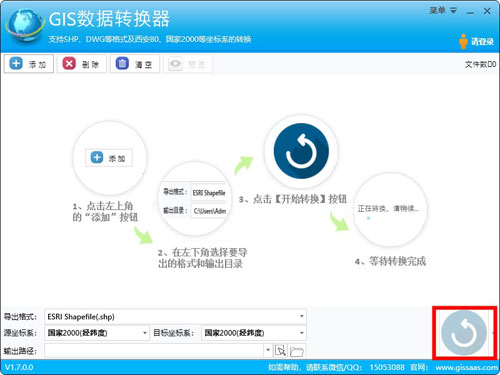Click the 添加 (Add) toolbar button

coord(29,64)
